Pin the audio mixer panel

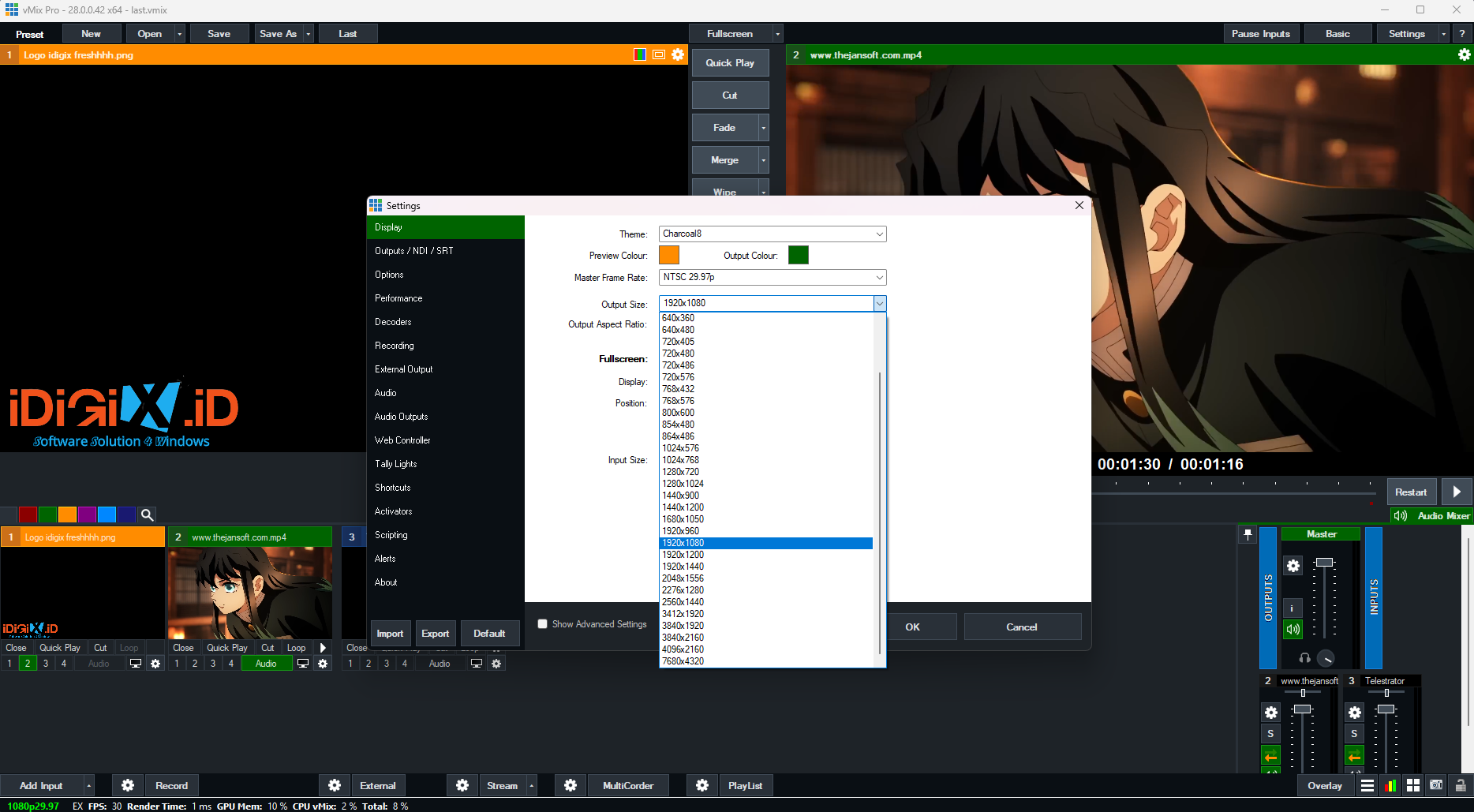point(1248,535)
